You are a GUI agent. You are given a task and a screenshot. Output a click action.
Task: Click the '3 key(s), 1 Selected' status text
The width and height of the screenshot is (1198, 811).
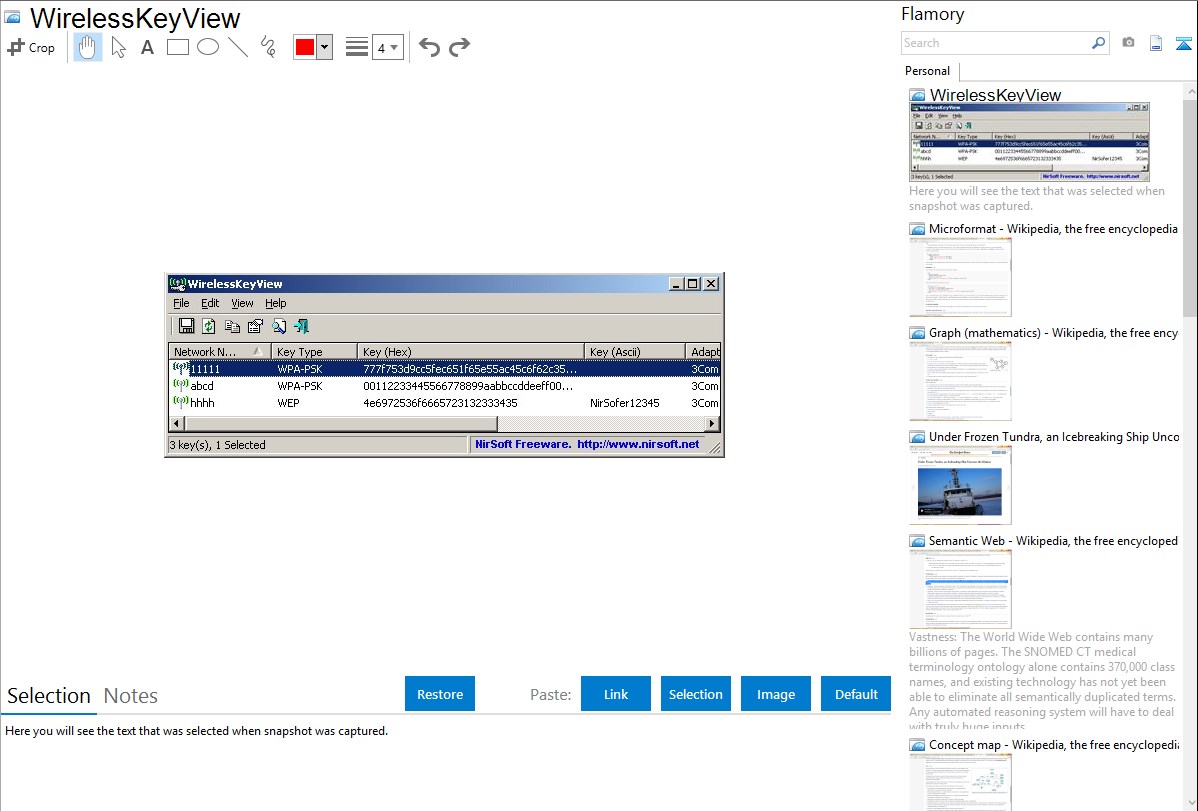tap(218, 445)
